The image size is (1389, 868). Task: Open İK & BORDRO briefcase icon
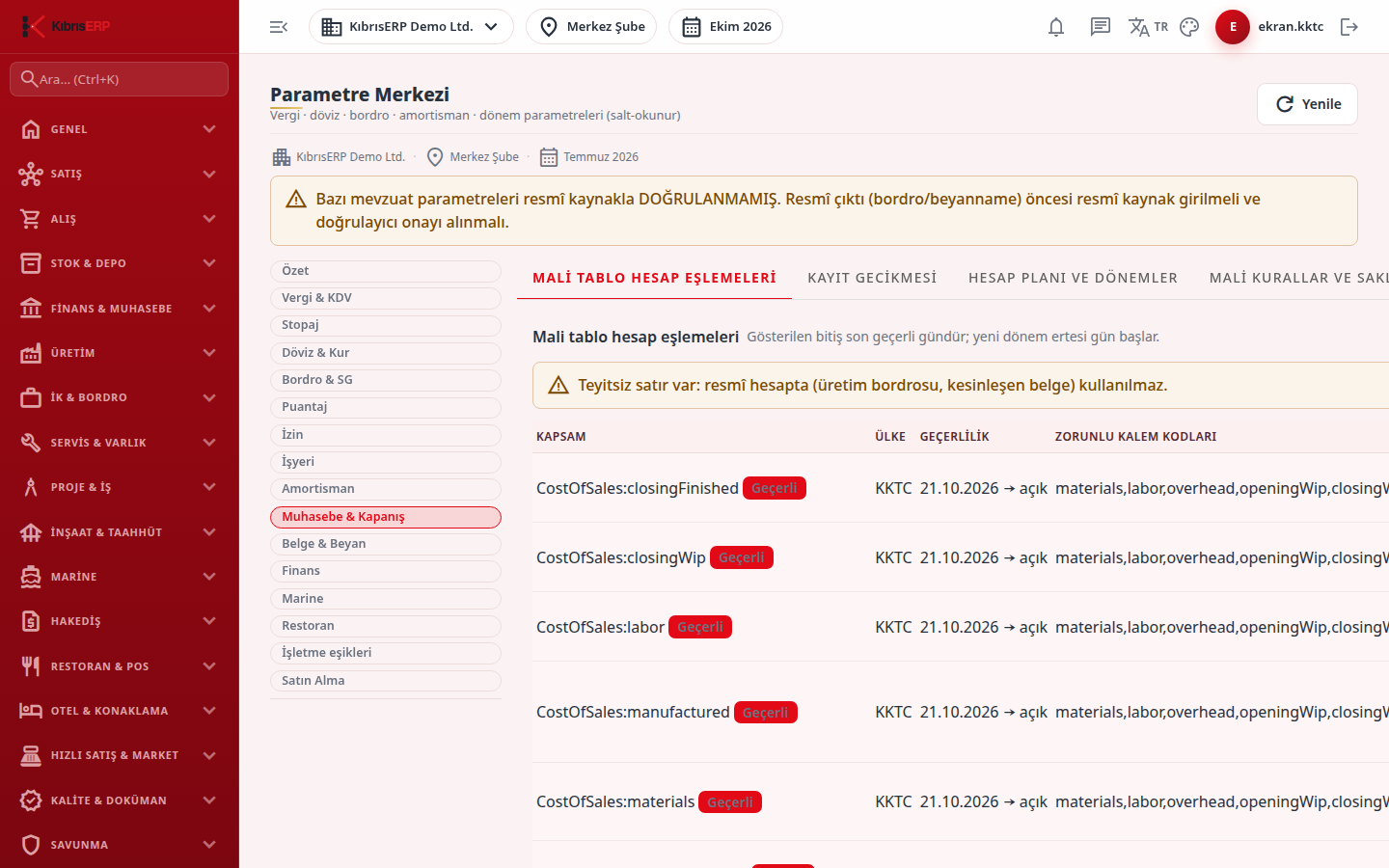pyautogui.click(x=31, y=397)
